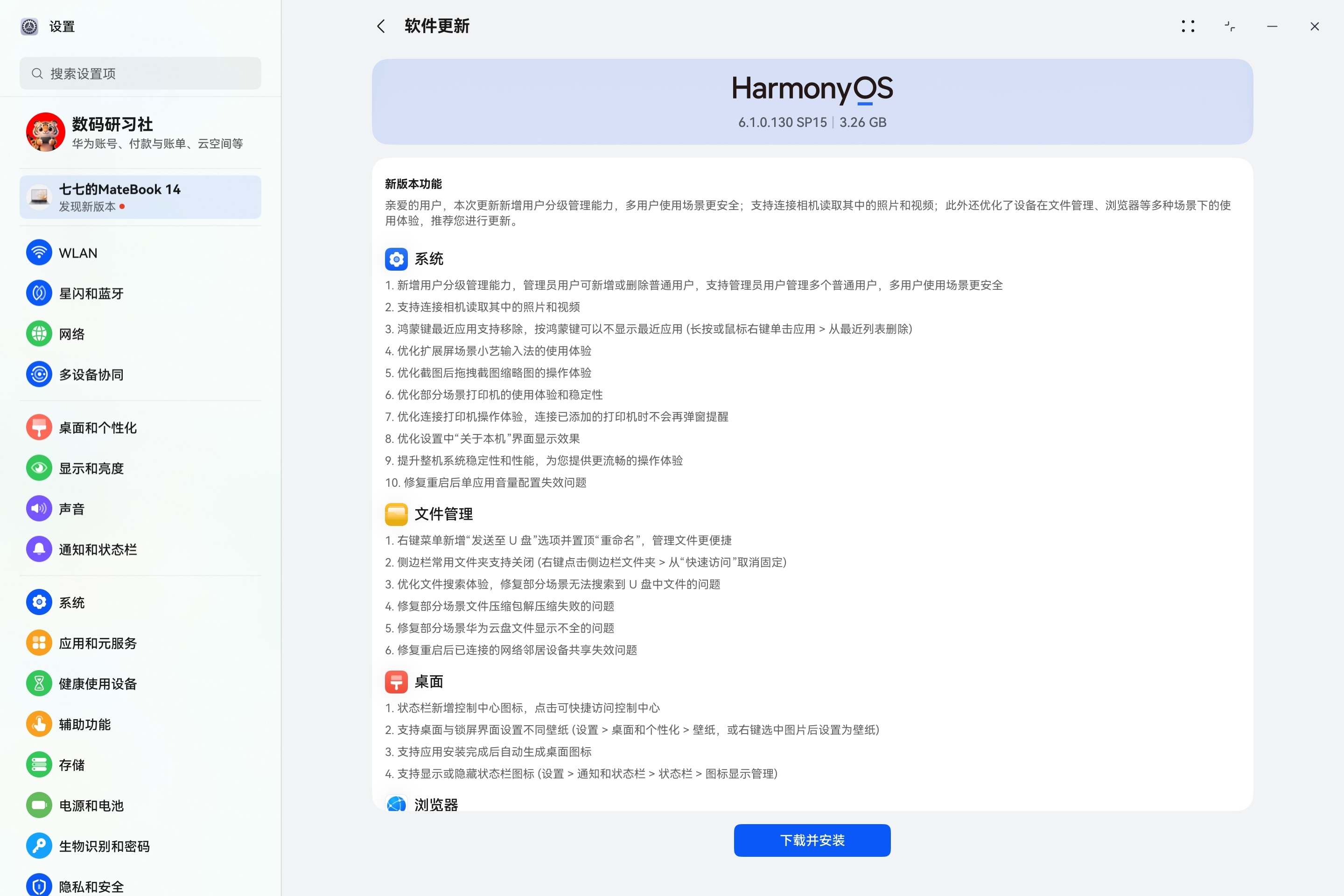1344x896 pixels.
Task: Open 网络 settings
Action: click(x=140, y=334)
